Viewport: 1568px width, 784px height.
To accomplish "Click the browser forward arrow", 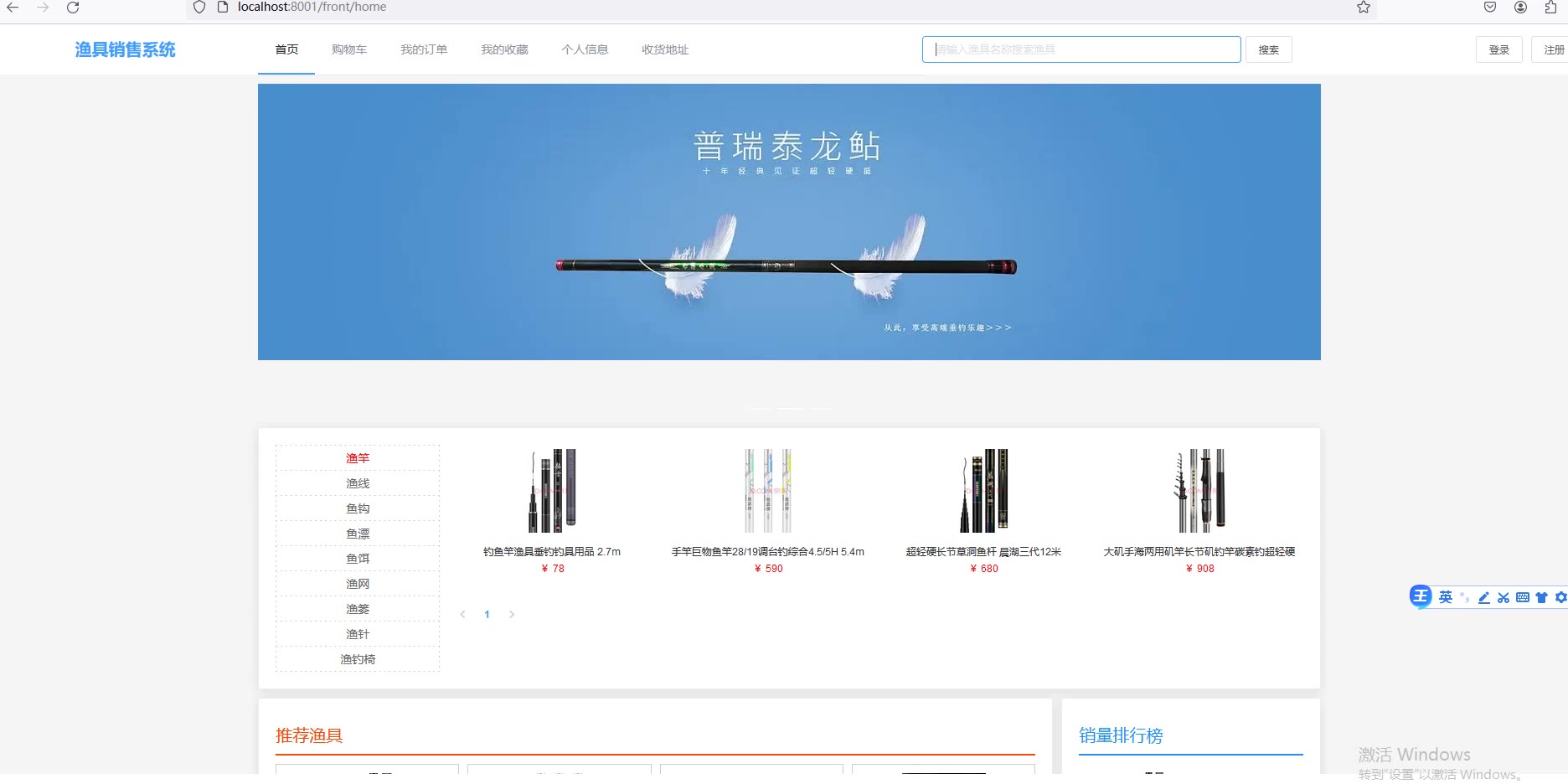I will [x=43, y=8].
